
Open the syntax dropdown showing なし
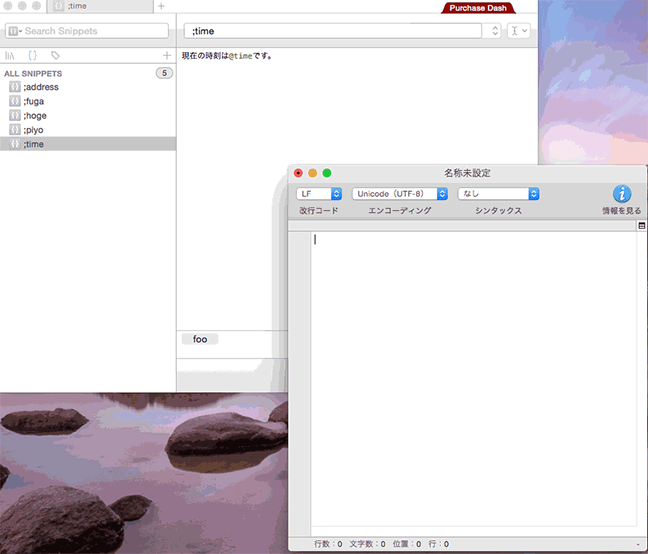(498, 193)
